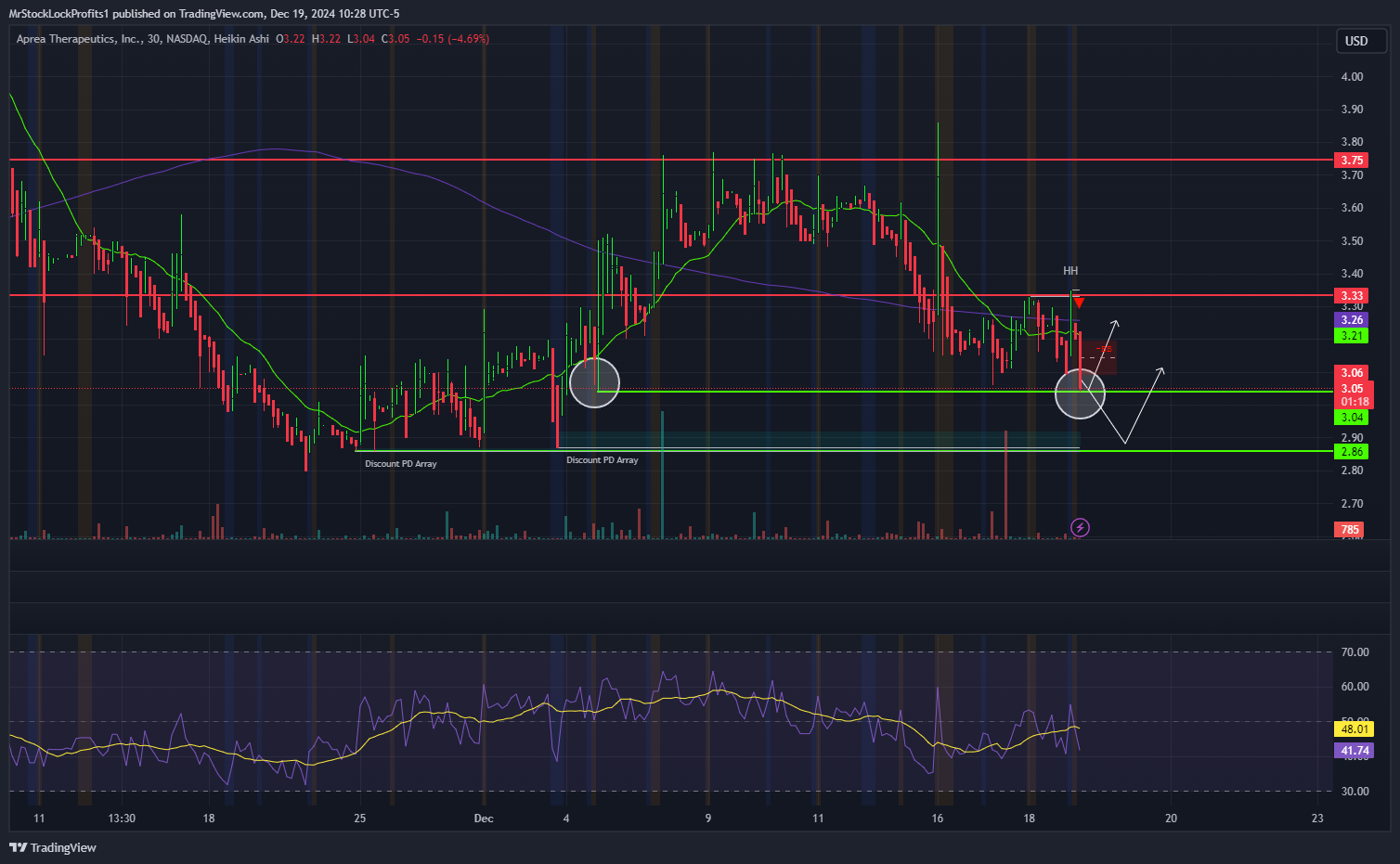The height and width of the screenshot is (864, 1400).
Task: Select the red 3.33 price label
Action: pos(1352,296)
